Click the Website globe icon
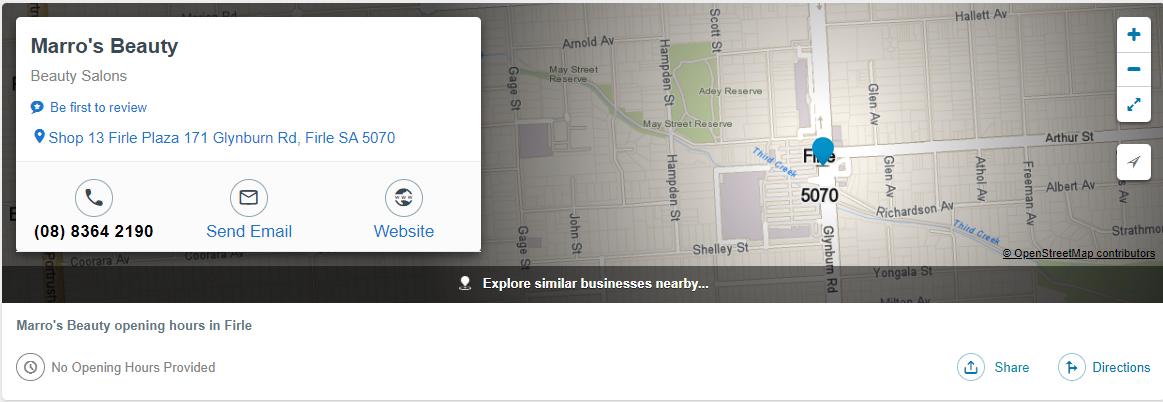 click(x=404, y=198)
